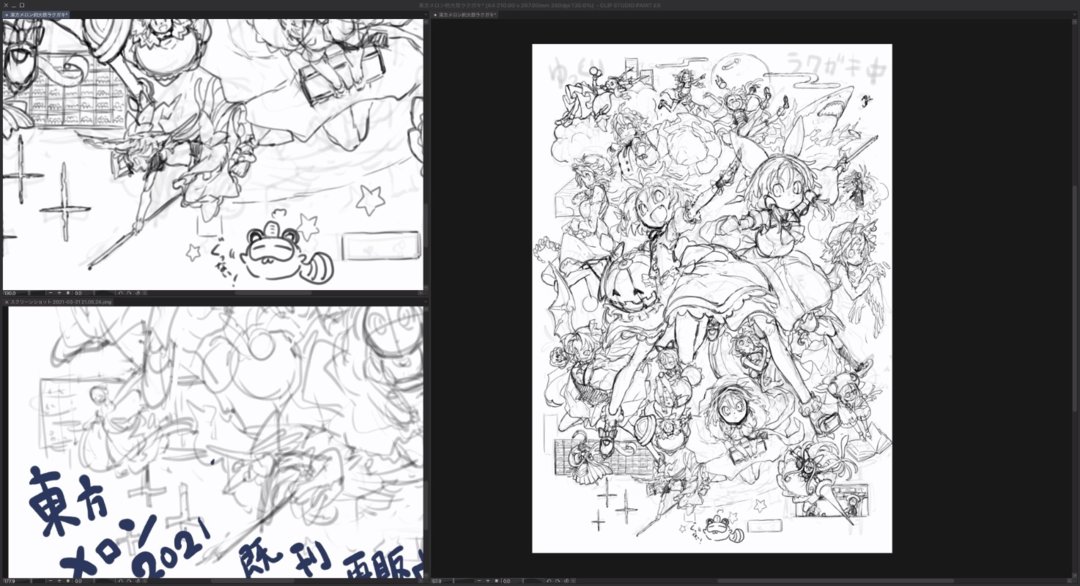Viewport: 1080px width, 586px height.
Task: Click zoom out in top-left pane status bar
Action: point(51,293)
